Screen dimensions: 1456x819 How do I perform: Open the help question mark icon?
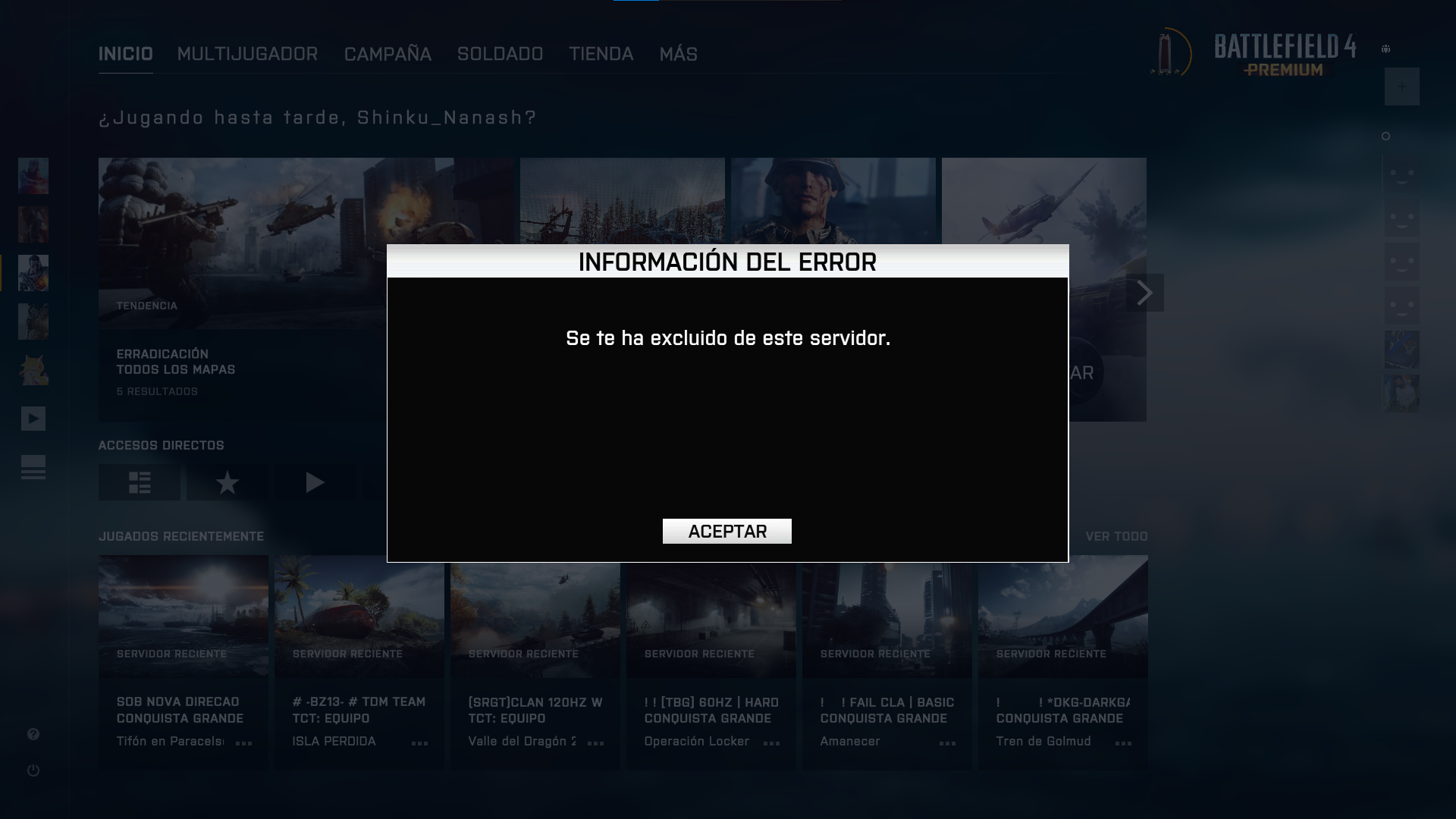(x=33, y=734)
